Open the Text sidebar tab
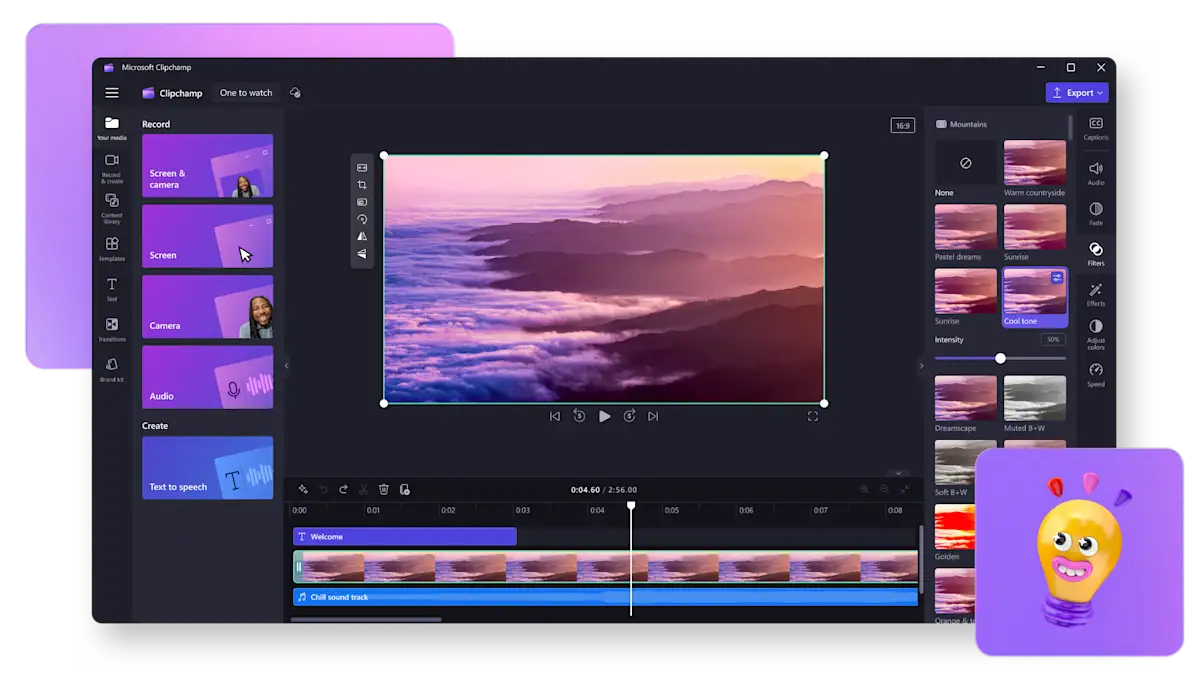This screenshot has height=680, width=1200. click(112, 289)
